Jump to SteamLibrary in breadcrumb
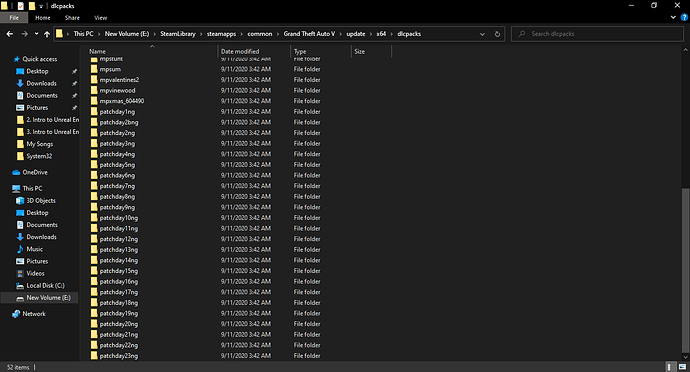The height and width of the screenshot is (372, 690). [x=178, y=34]
